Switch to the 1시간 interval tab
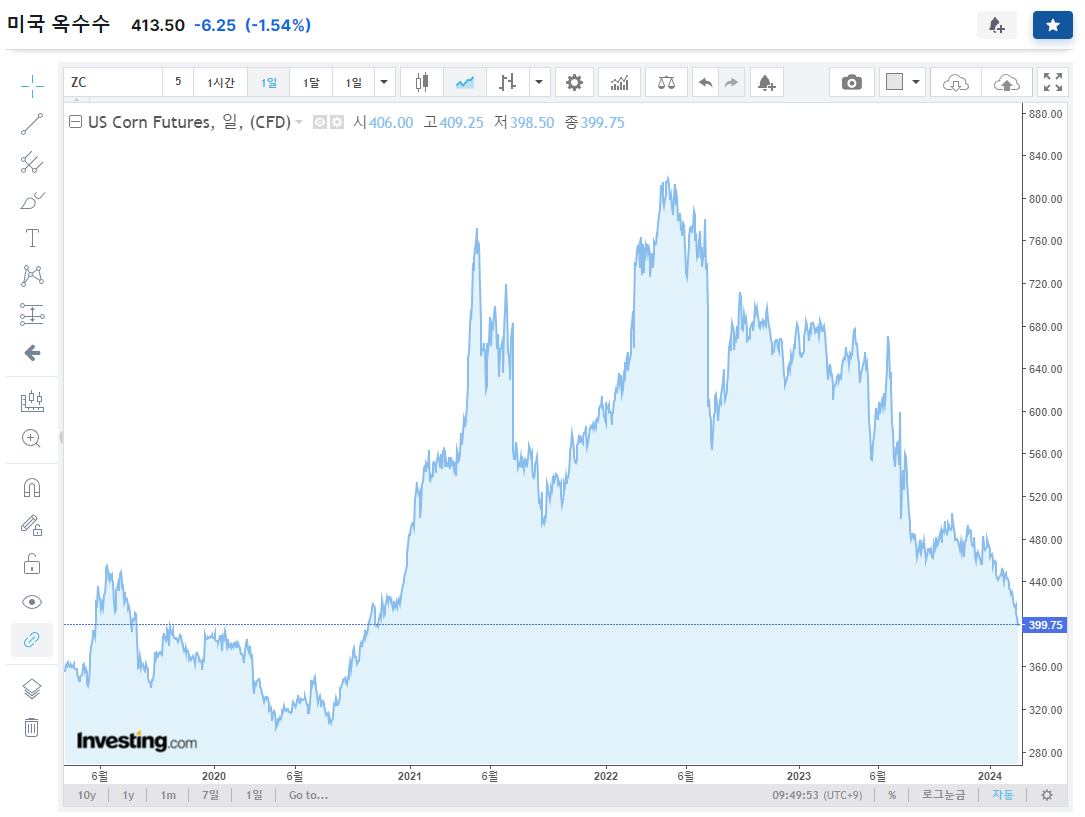The image size is (1085, 817). (220, 82)
